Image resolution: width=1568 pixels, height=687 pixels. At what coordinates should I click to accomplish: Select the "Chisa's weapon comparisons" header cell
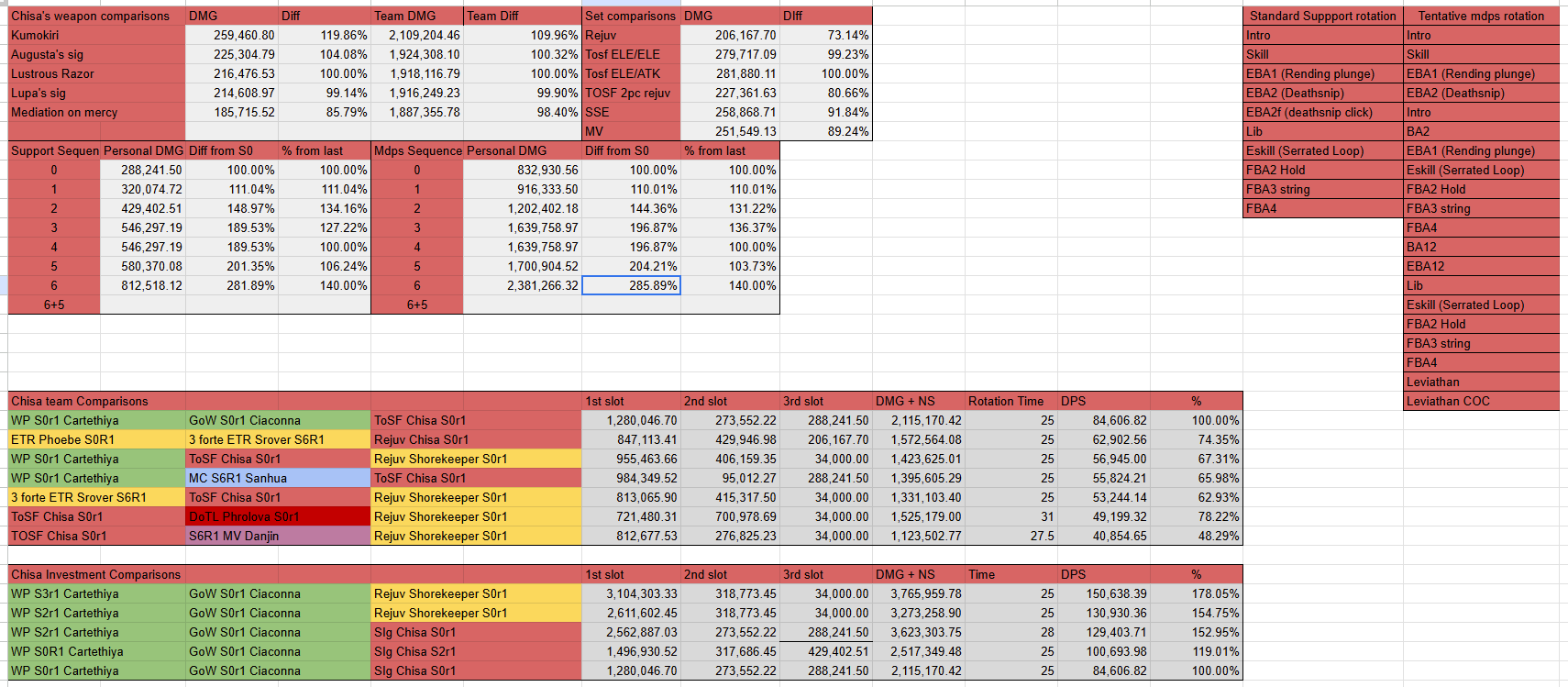(97, 16)
